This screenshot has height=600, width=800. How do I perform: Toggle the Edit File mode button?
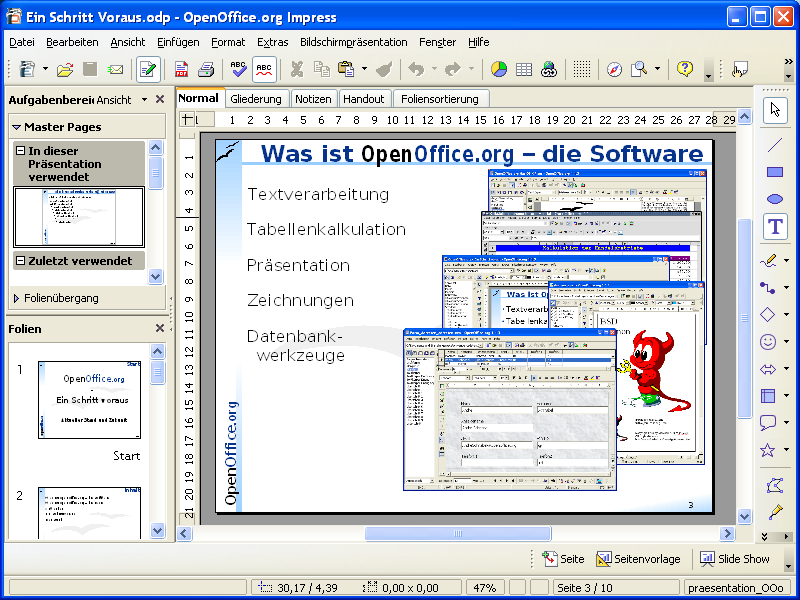click(x=148, y=69)
